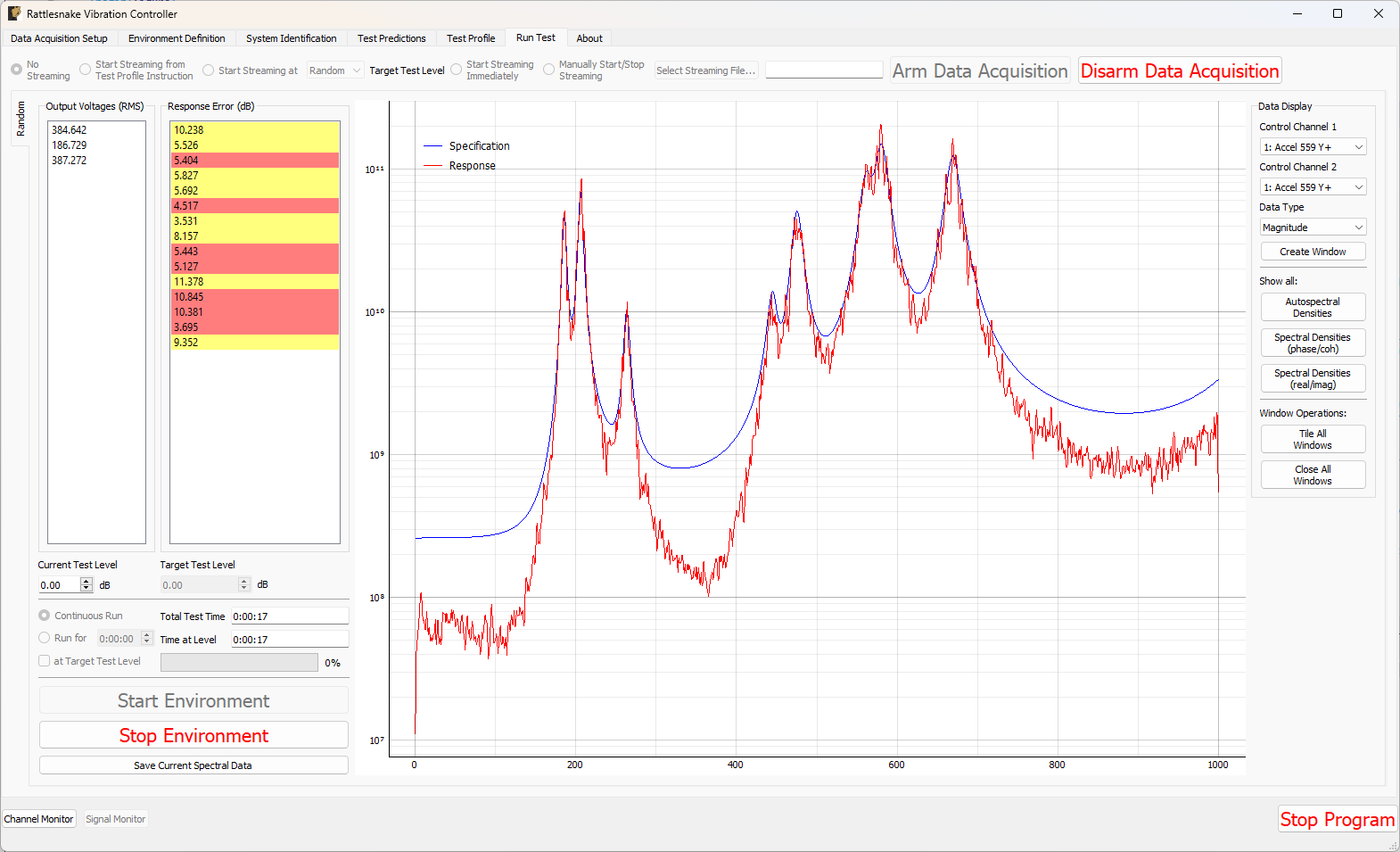
Task: Check the at Target Test Level box
Action: pos(45,661)
